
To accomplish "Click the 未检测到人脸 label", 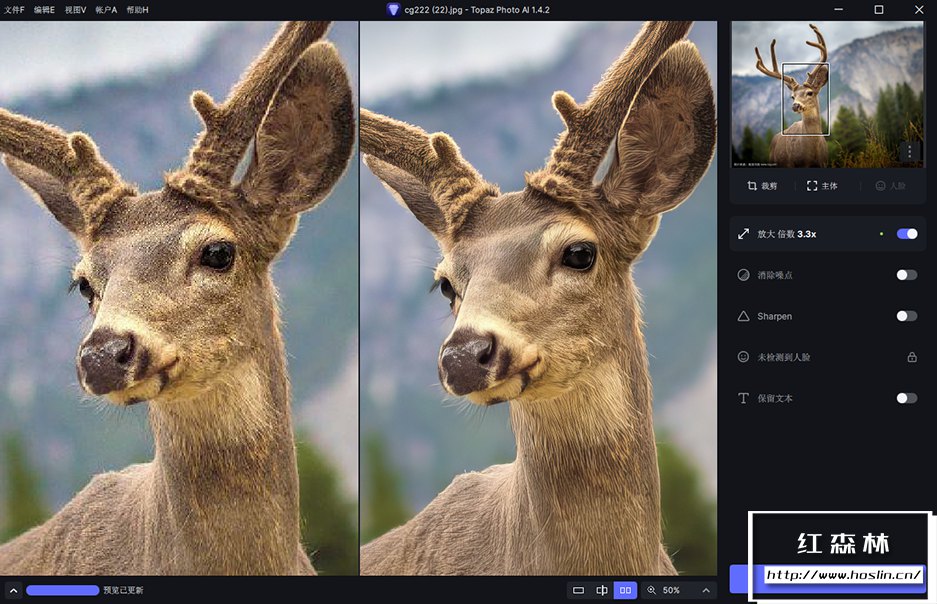I will click(x=783, y=357).
